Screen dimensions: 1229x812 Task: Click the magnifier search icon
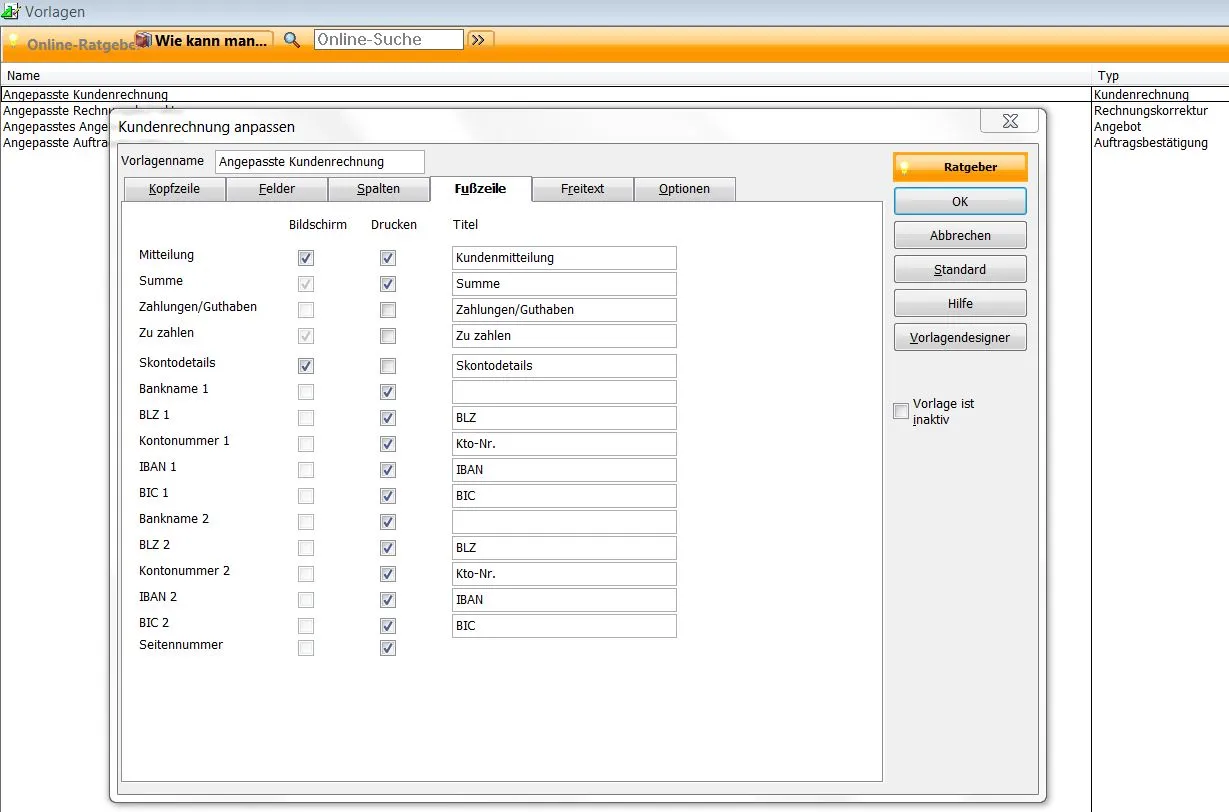291,39
